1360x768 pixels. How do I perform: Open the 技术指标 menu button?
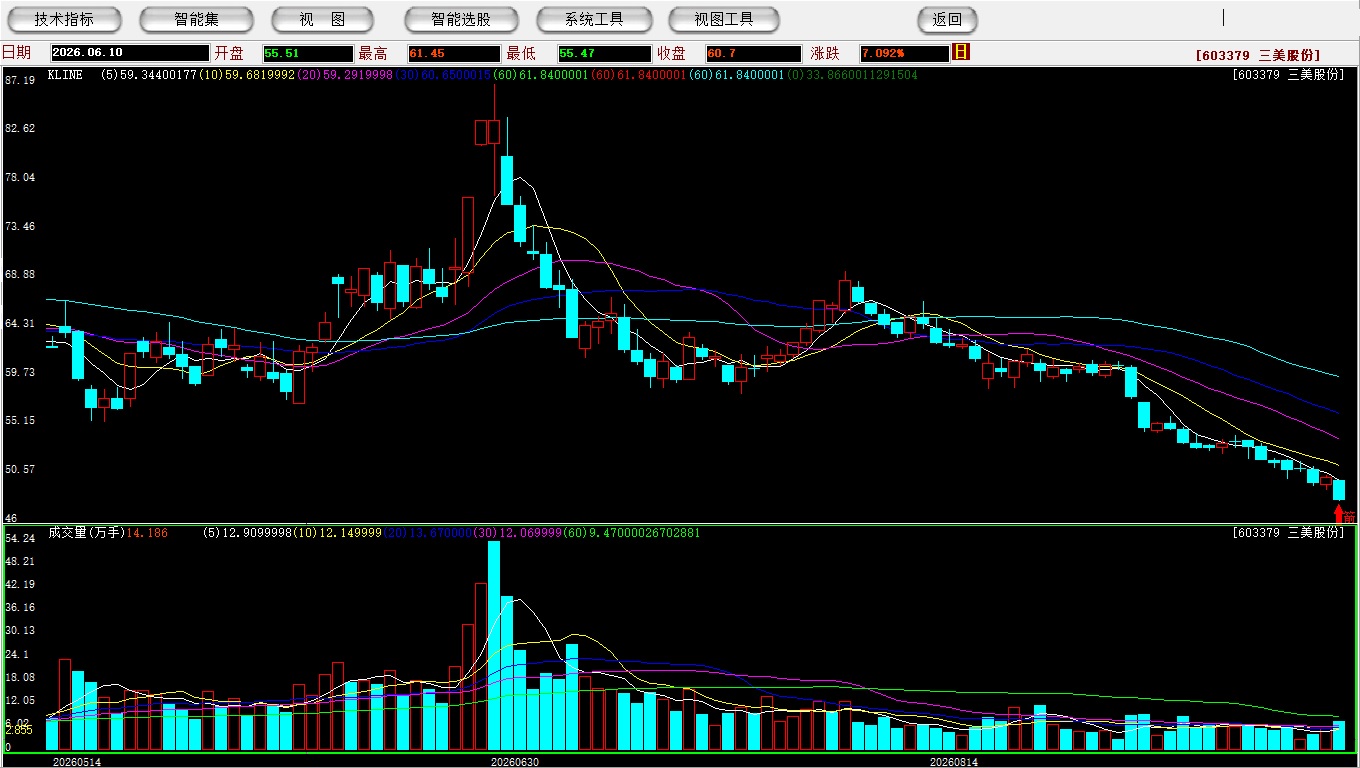click(x=64, y=19)
